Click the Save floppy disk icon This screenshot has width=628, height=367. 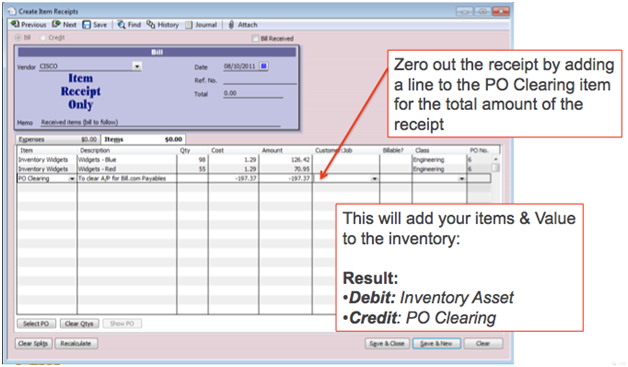click(x=87, y=25)
